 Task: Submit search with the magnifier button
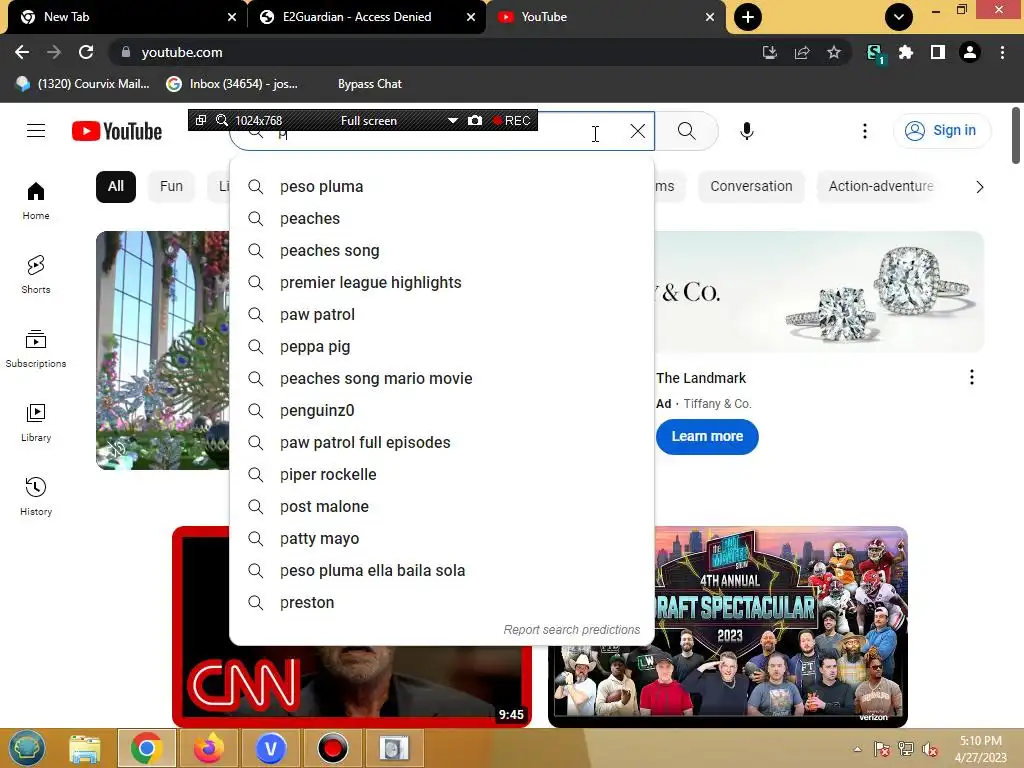686,131
